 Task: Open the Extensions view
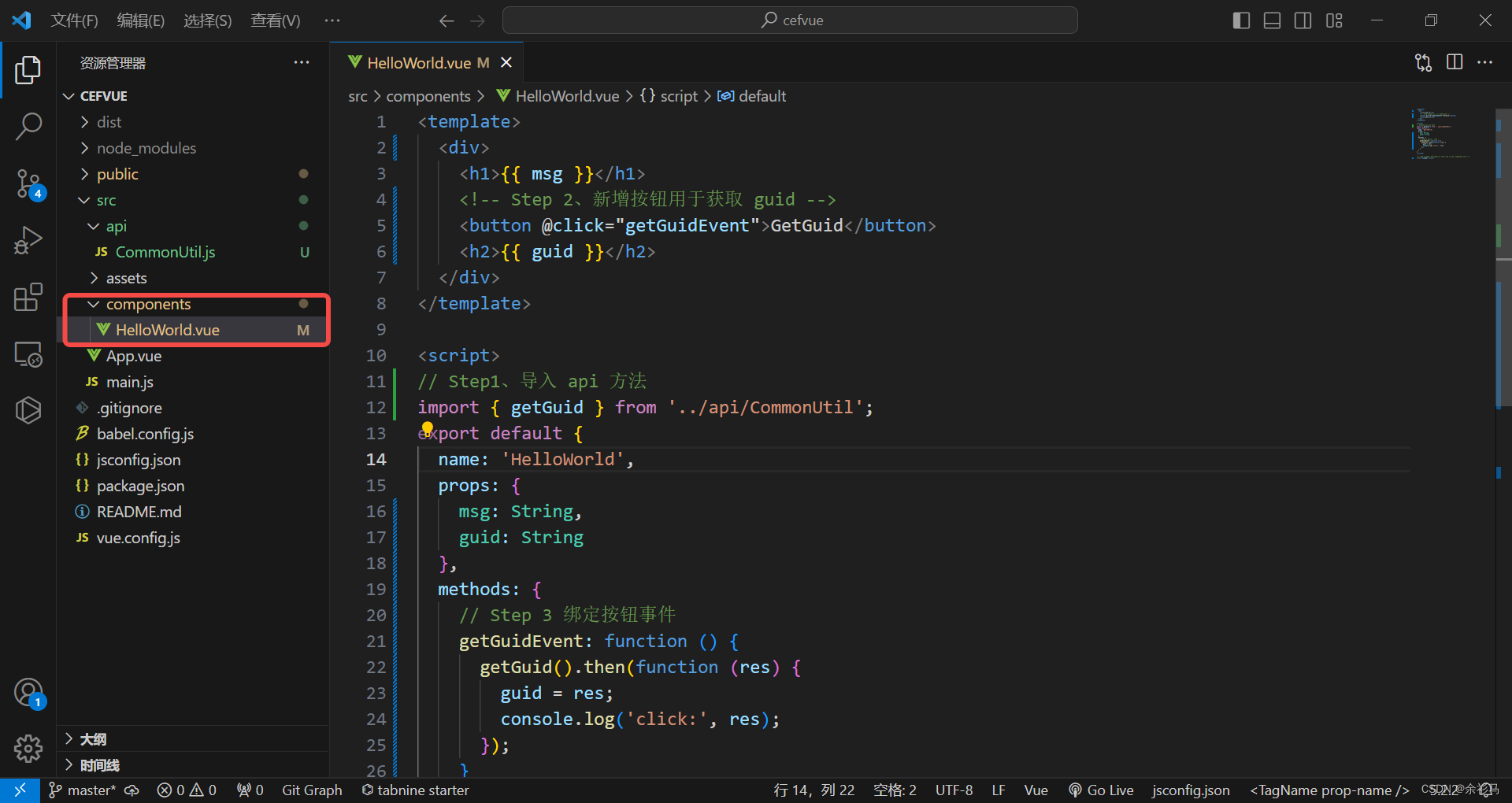(28, 297)
